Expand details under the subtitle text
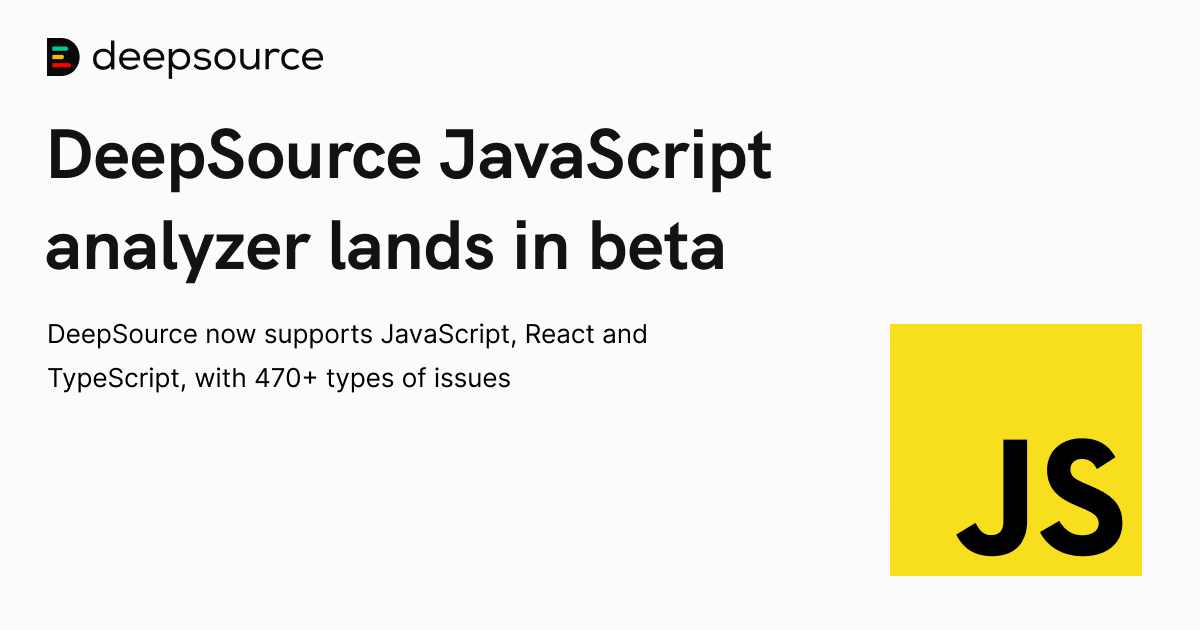1200x630 pixels. coord(348,356)
